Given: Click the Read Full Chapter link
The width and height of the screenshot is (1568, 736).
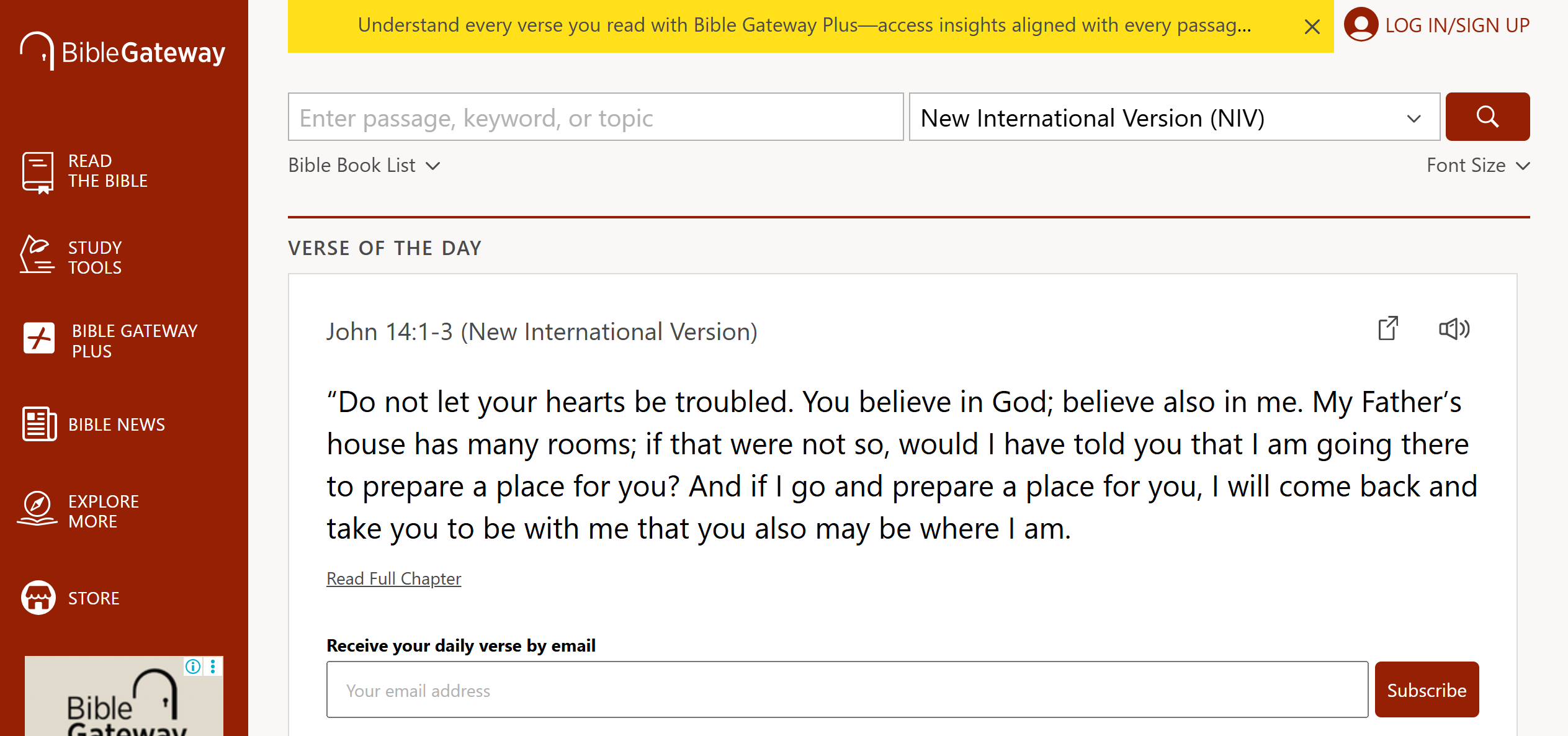Looking at the screenshot, I should coord(393,578).
